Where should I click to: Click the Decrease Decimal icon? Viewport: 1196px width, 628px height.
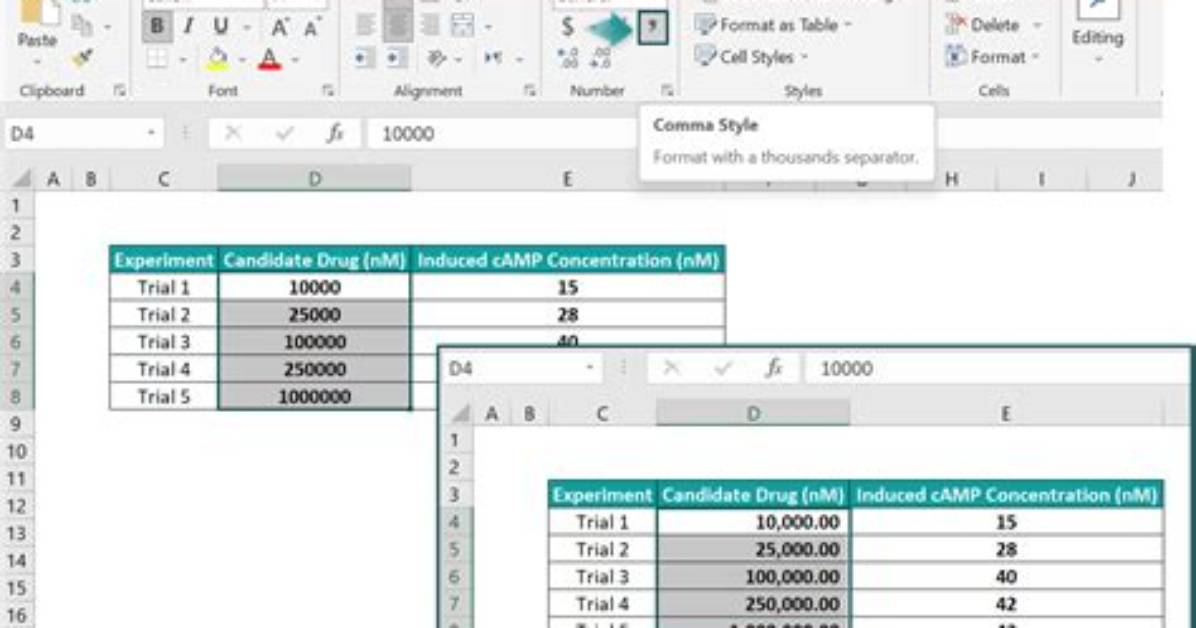pyautogui.click(x=601, y=58)
